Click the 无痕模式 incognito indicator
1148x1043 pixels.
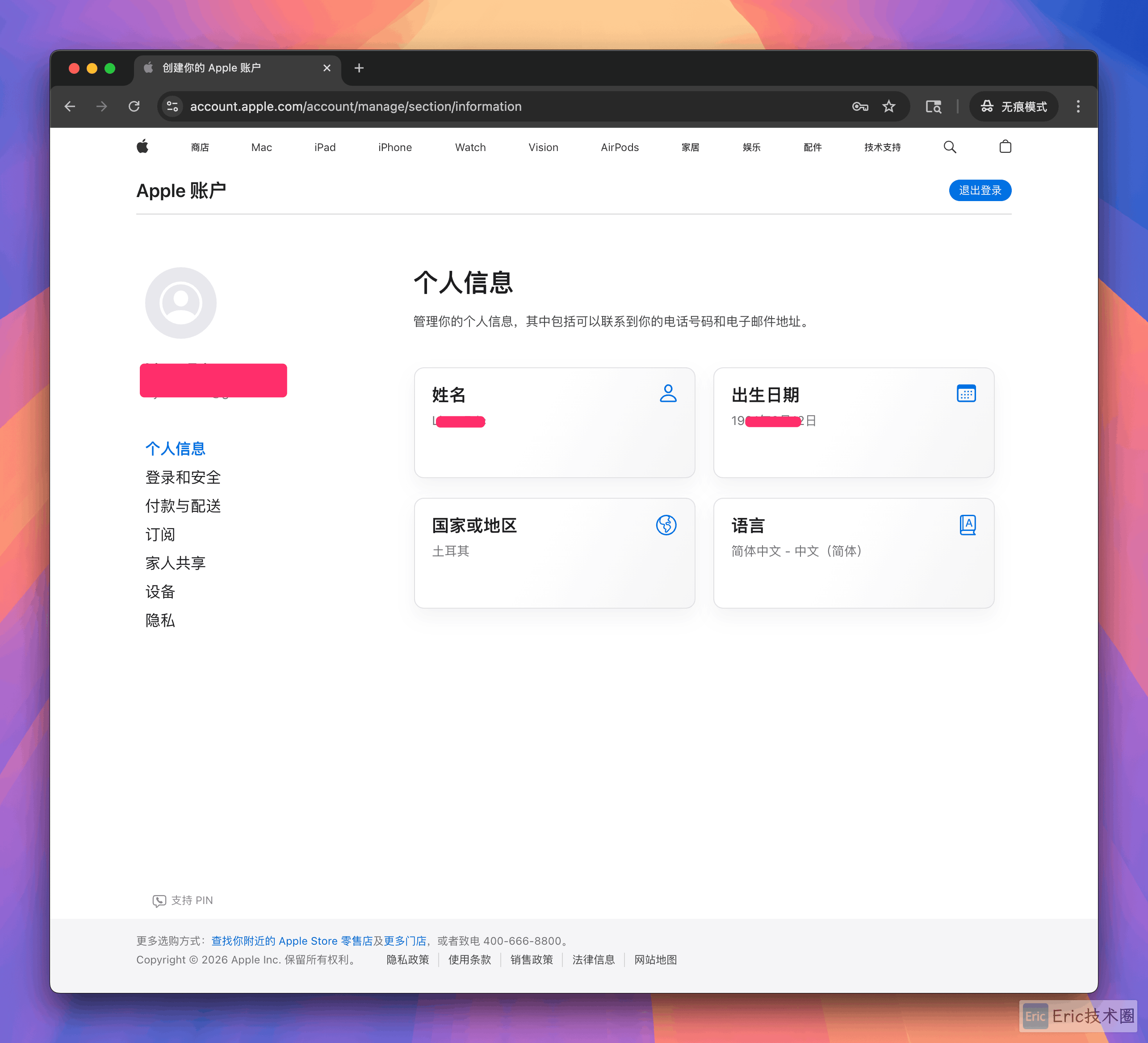click(x=1014, y=106)
